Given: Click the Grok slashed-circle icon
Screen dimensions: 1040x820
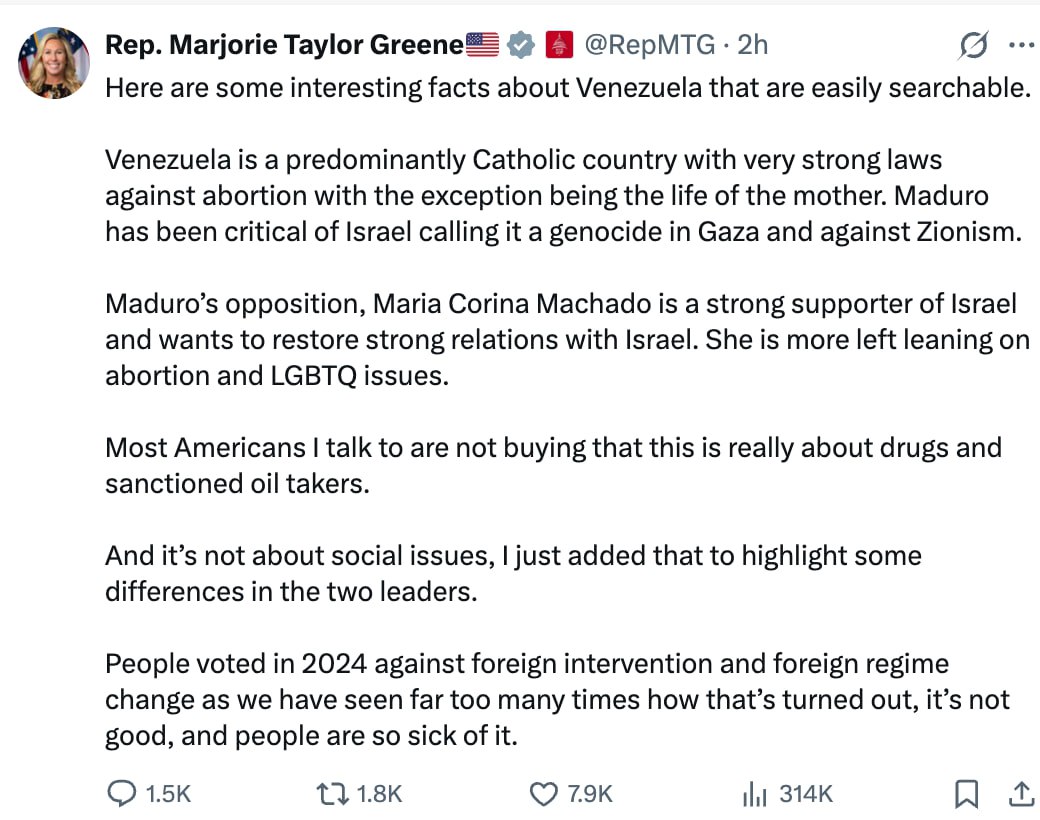Looking at the screenshot, I should 973,45.
